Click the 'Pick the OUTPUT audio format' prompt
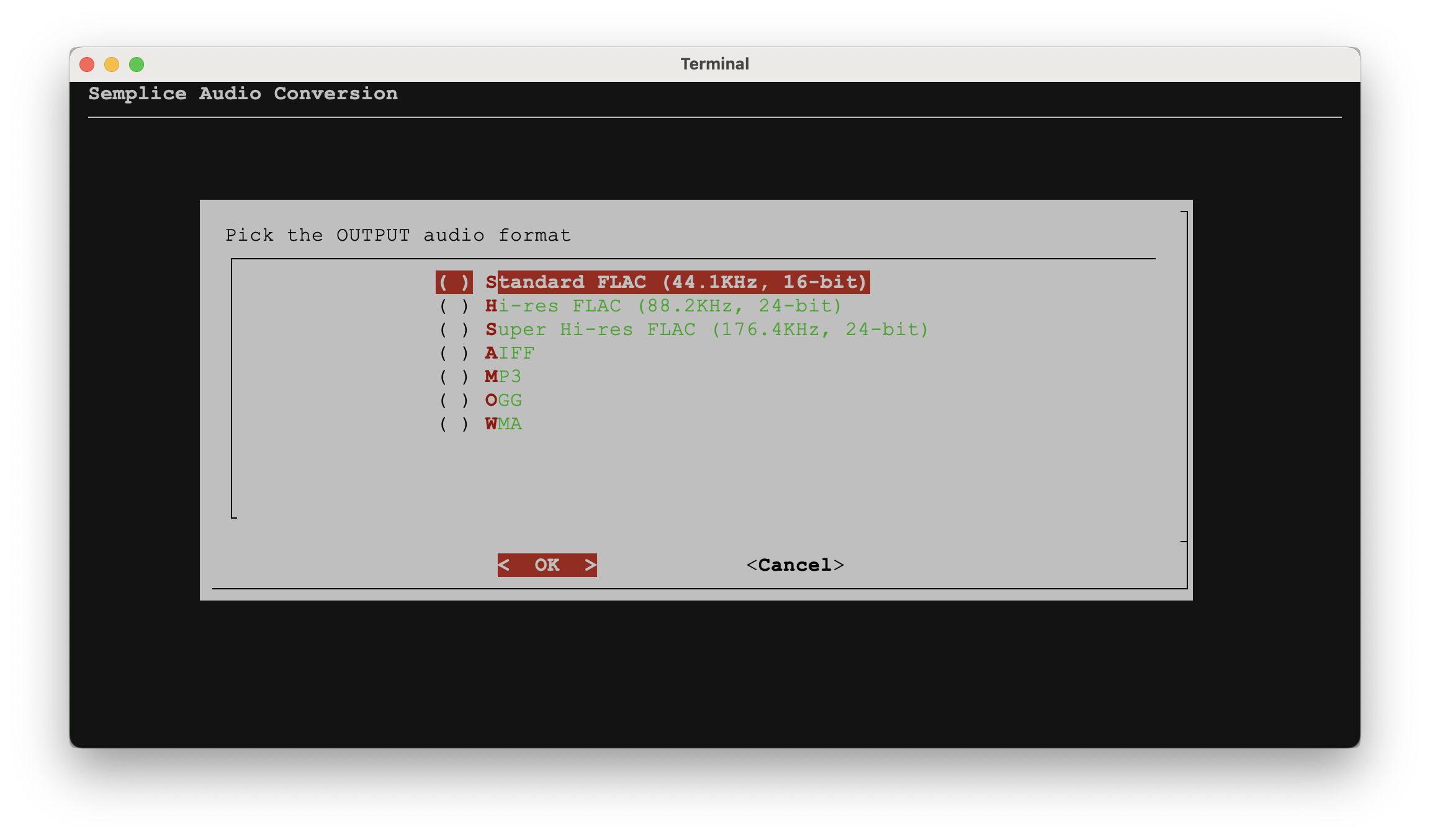 pyautogui.click(x=398, y=235)
